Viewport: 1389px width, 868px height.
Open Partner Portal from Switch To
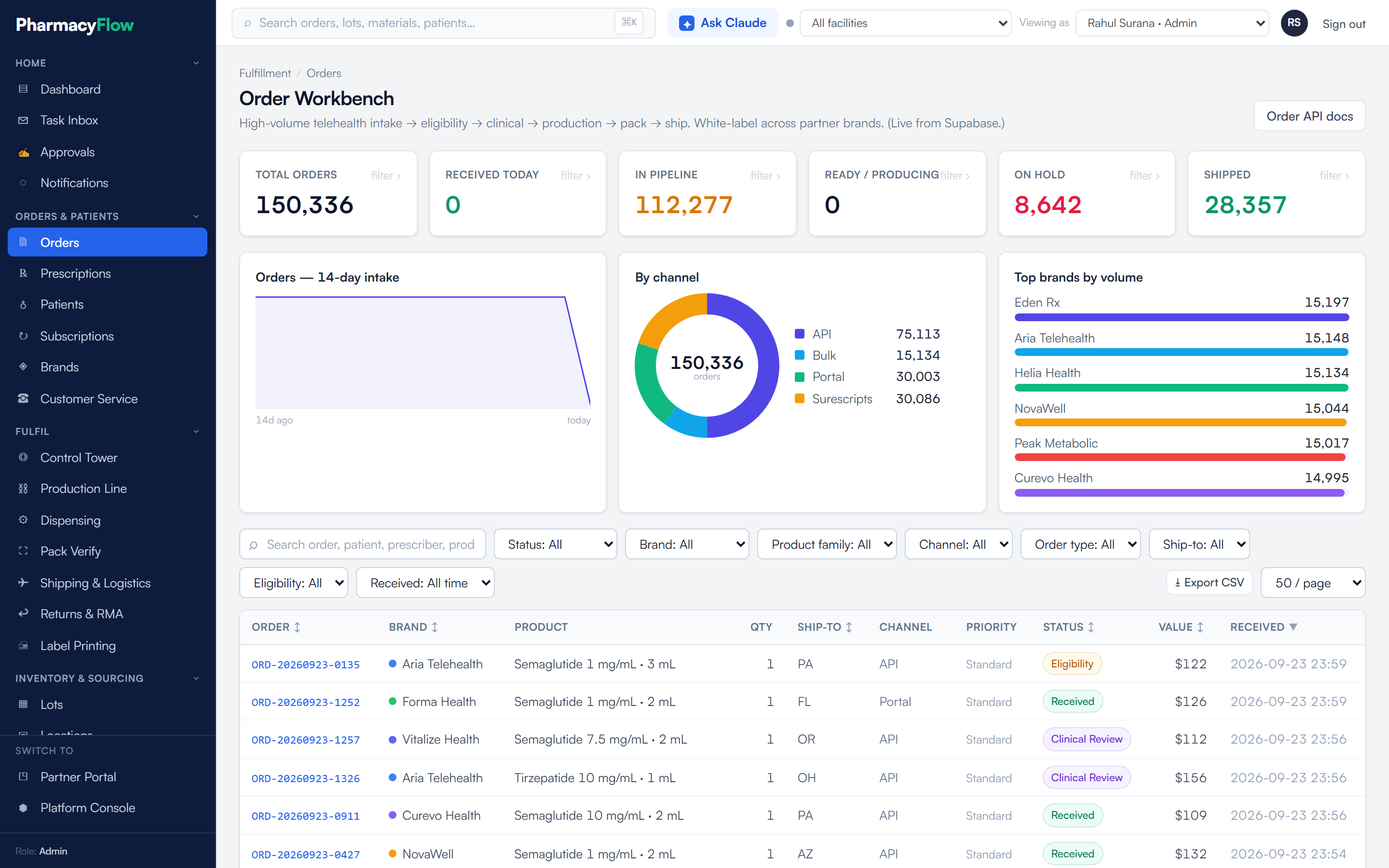click(x=108, y=777)
